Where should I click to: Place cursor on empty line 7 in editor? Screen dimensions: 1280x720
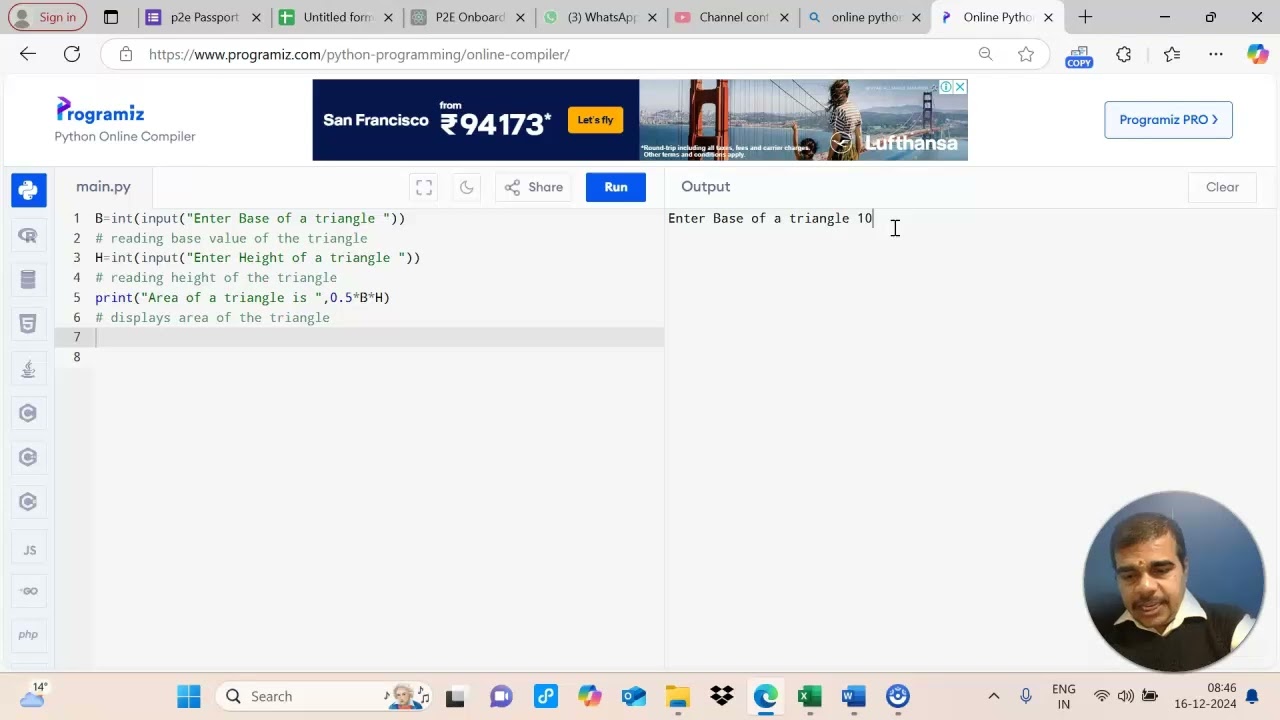[x=378, y=337]
